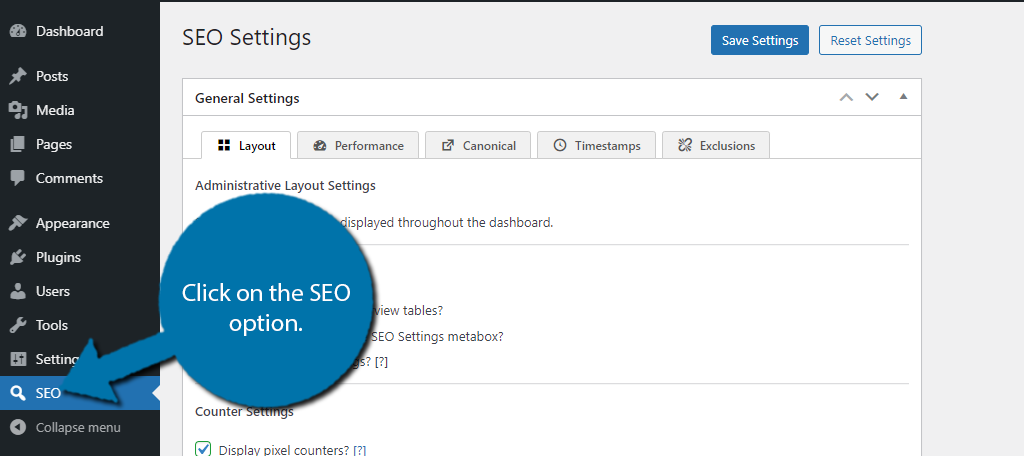Switch to the Layout tab
The height and width of the screenshot is (456, 1024).
(246, 145)
